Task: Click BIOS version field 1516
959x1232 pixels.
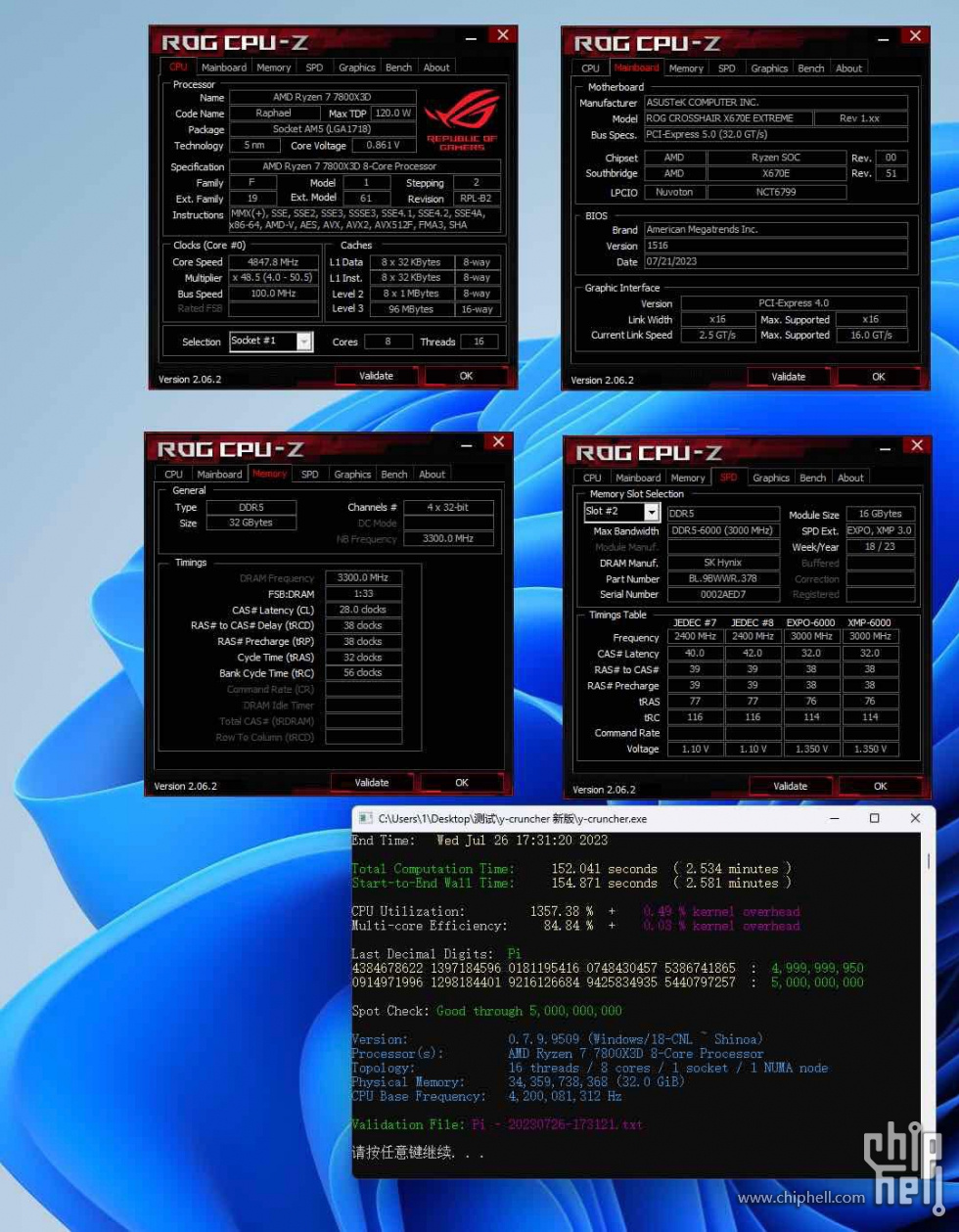Action: (x=775, y=246)
